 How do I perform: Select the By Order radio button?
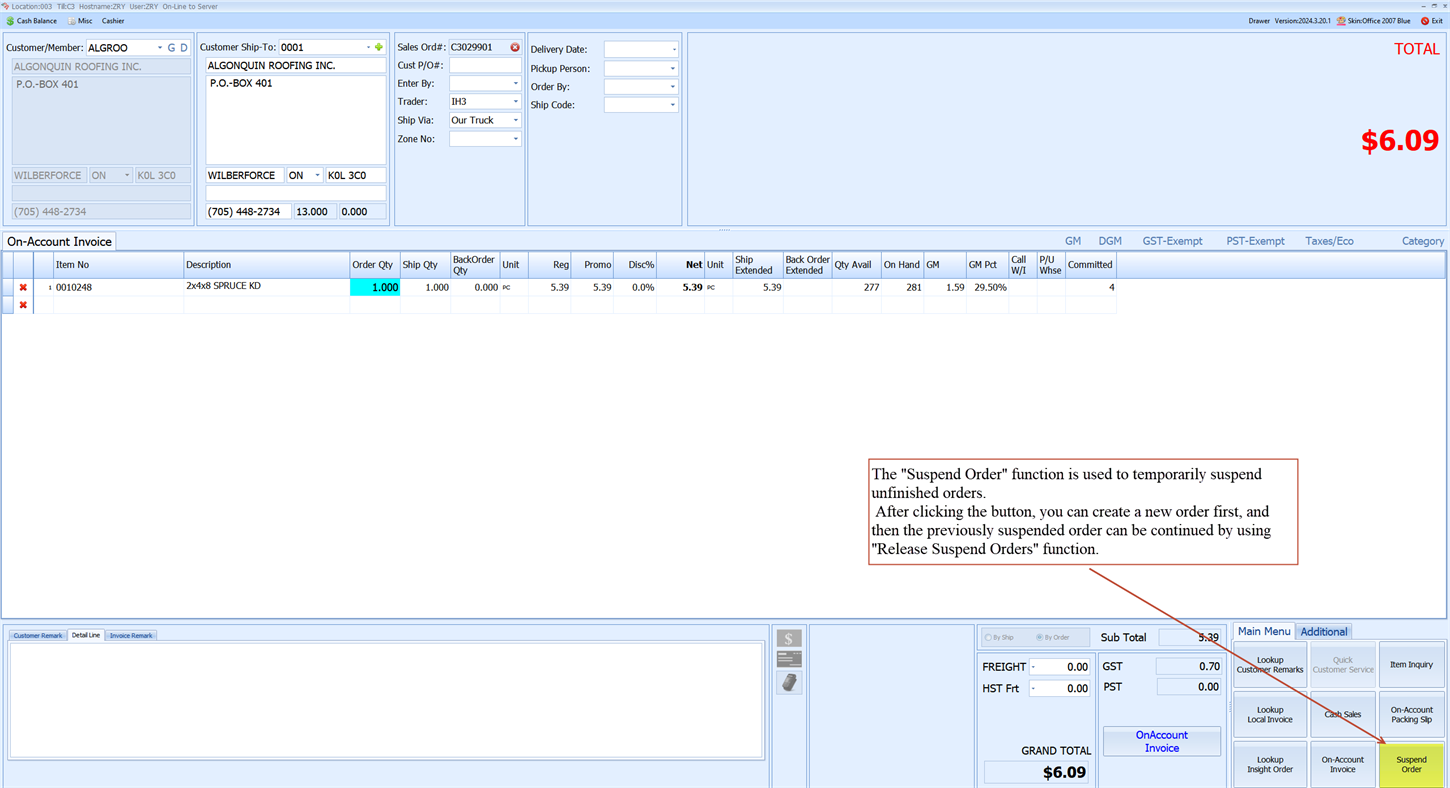tap(1039, 637)
